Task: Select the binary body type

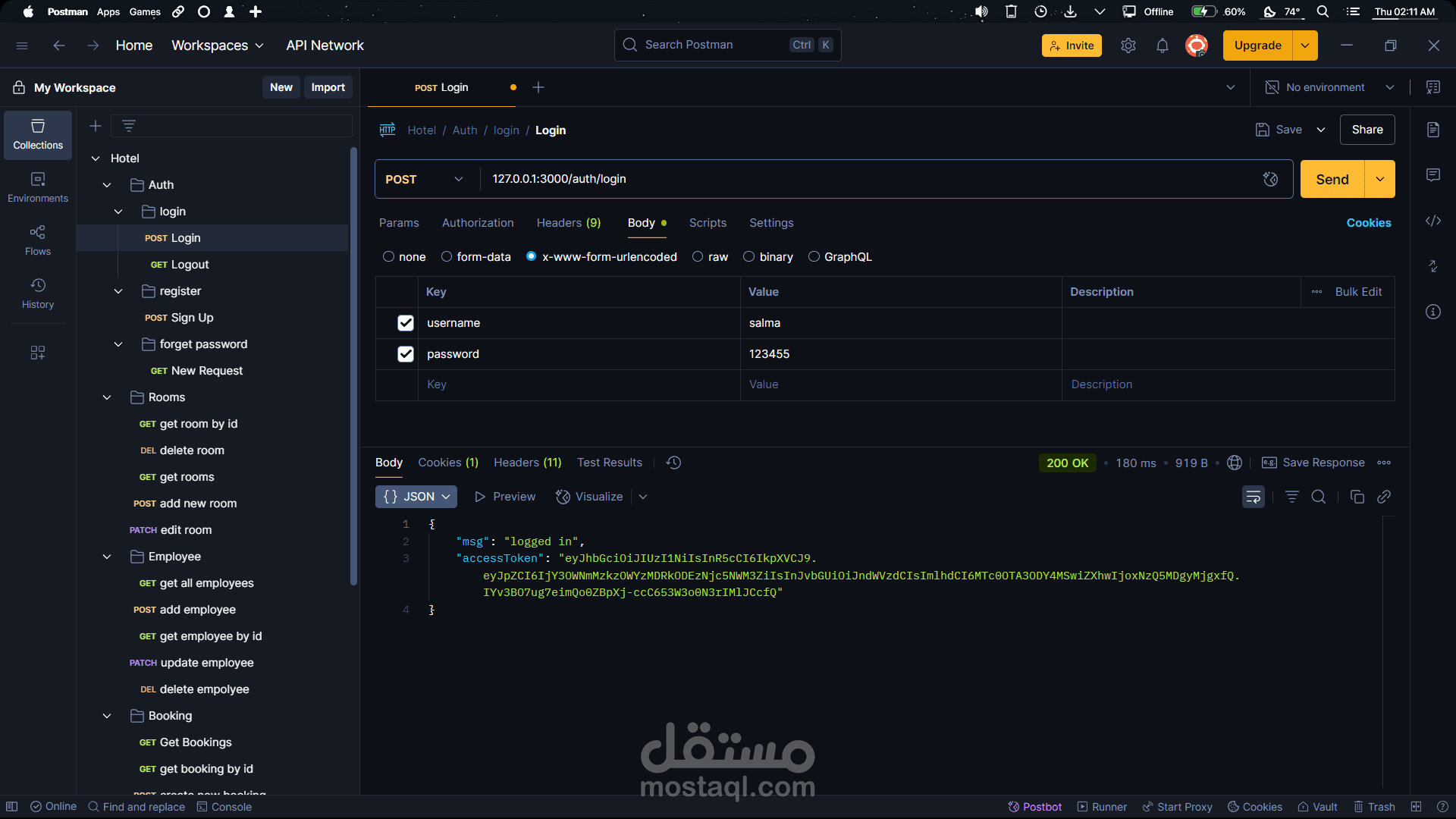Action: click(768, 257)
